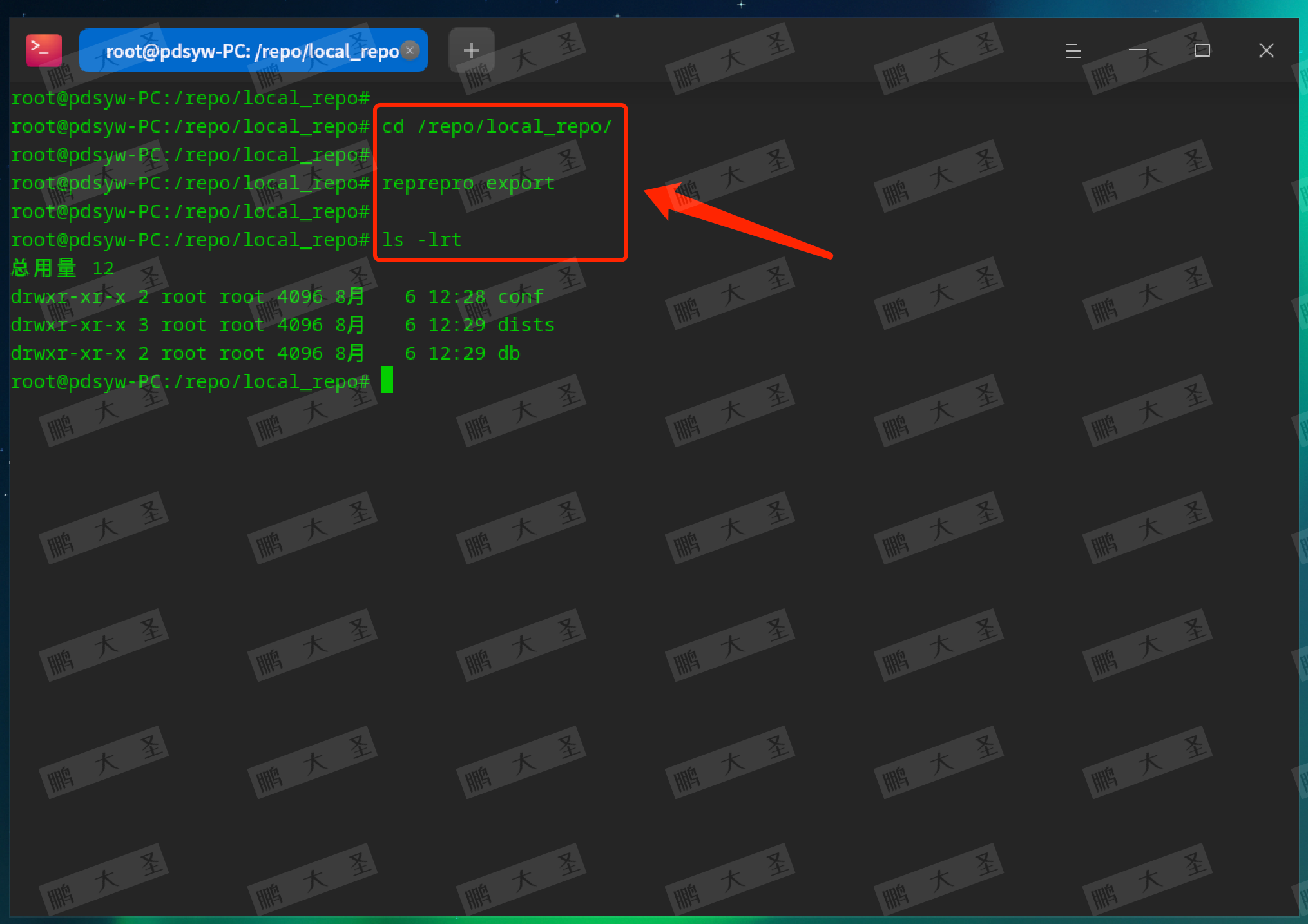Viewport: 1308px width, 924px height.
Task: Click the 'db' directory name
Action: 508,353
